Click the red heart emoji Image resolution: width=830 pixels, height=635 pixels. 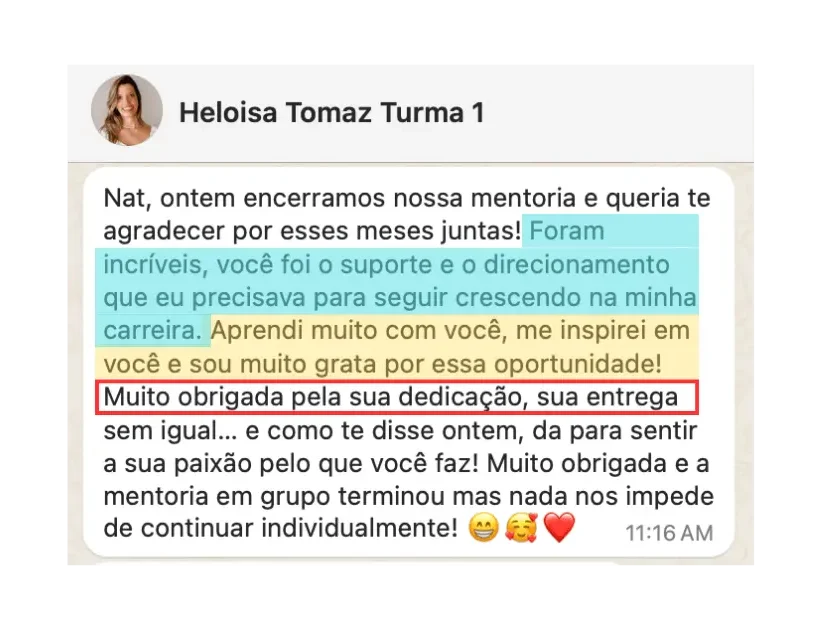coord(560,528)
